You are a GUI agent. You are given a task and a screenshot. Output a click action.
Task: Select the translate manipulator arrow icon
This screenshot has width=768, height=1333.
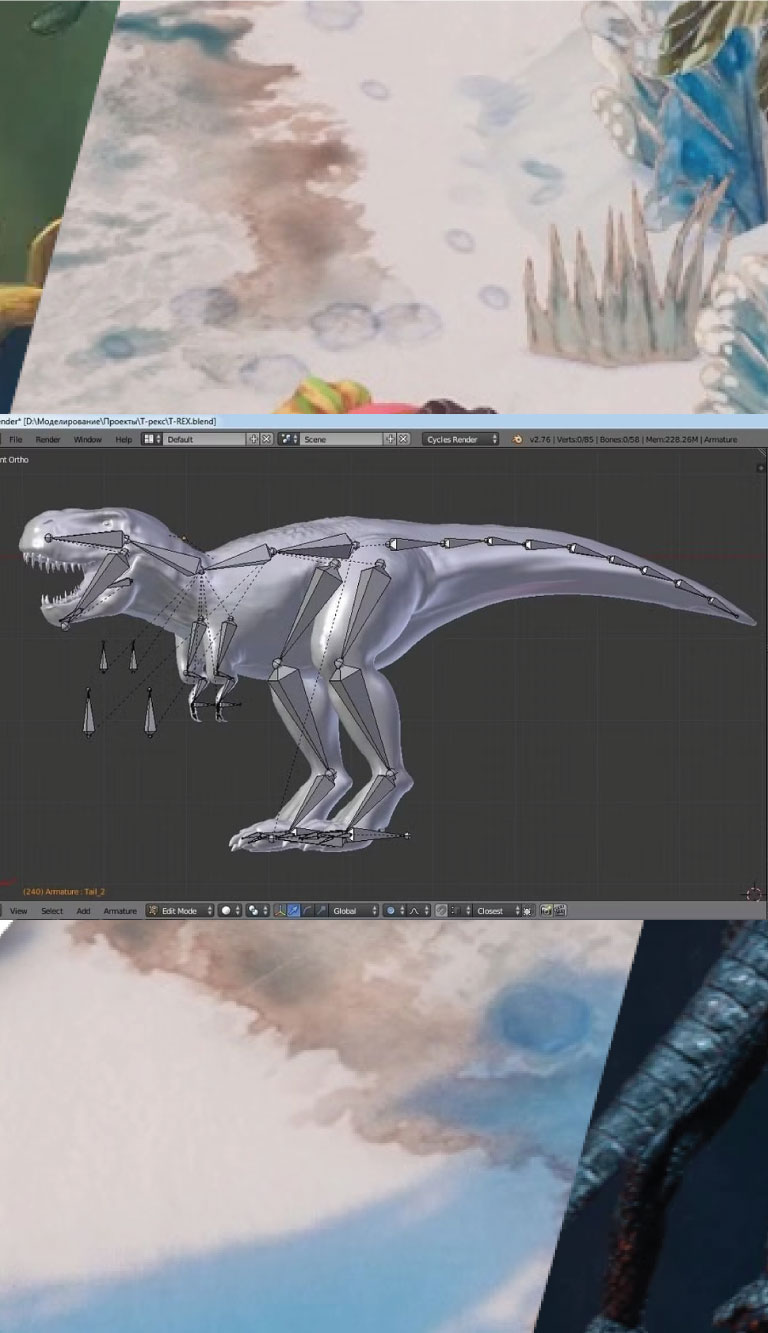pos(293,911)
